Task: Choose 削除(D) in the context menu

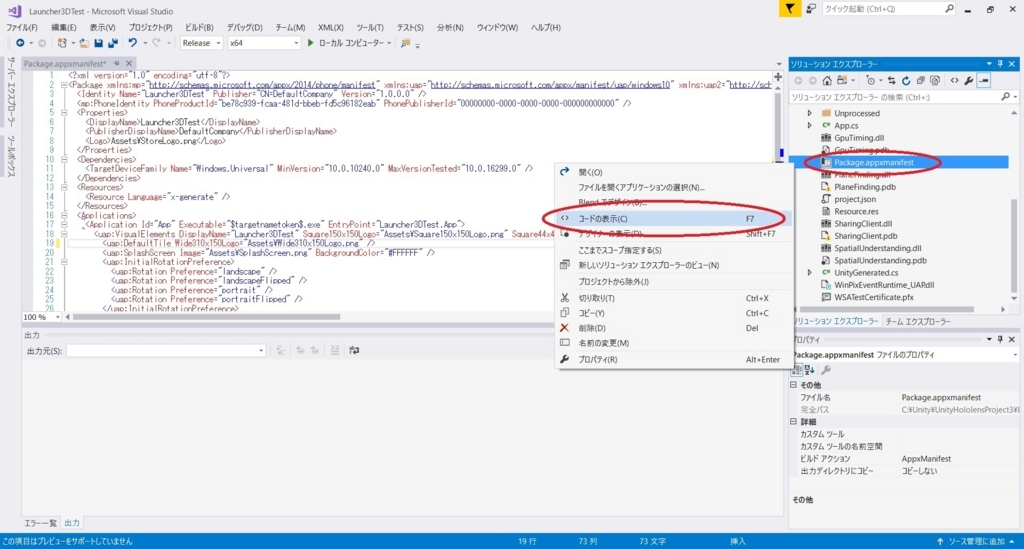Action: tap(673, 328)
